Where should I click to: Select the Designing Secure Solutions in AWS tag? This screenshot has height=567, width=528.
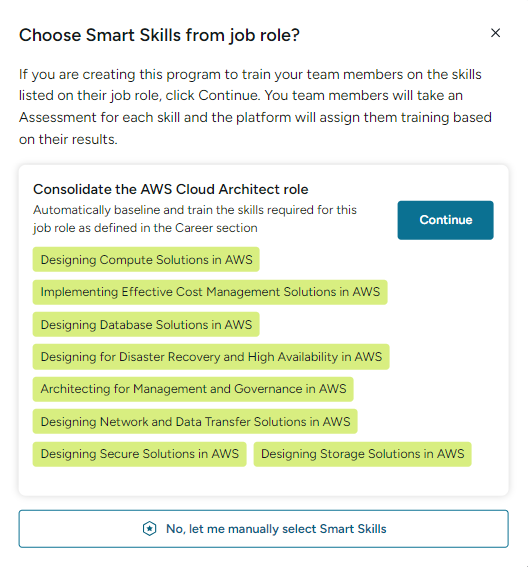click(x=140, y=454)
